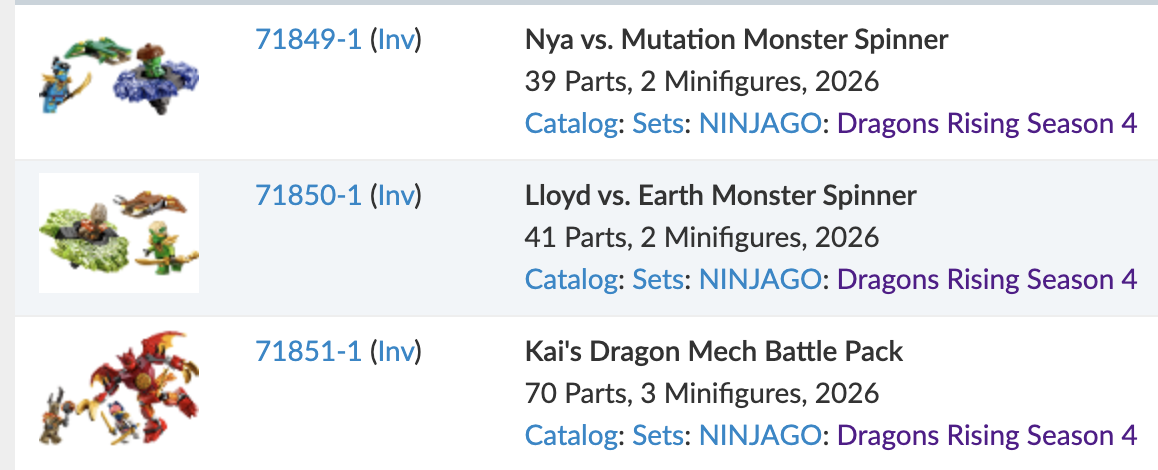Open Kai's Dragon Mech Battle Pack thumbnail
The width and height of the screenshot is (1158, 470).
[118, 389]
